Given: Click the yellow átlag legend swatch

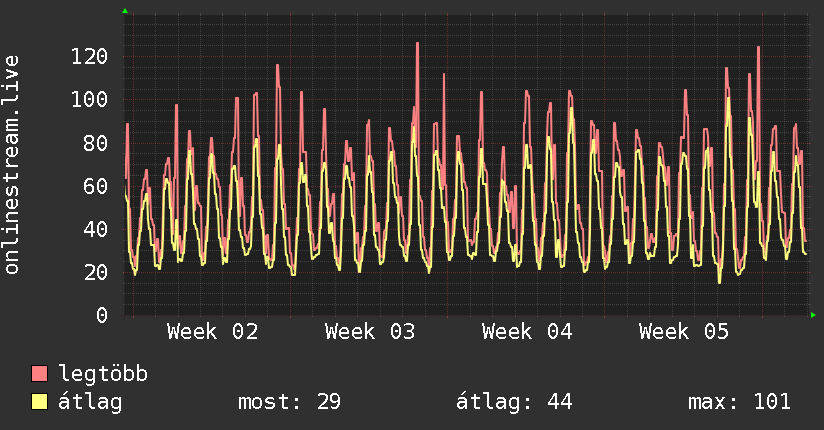Looking at the screenshot, I should [x=39, y=402].
